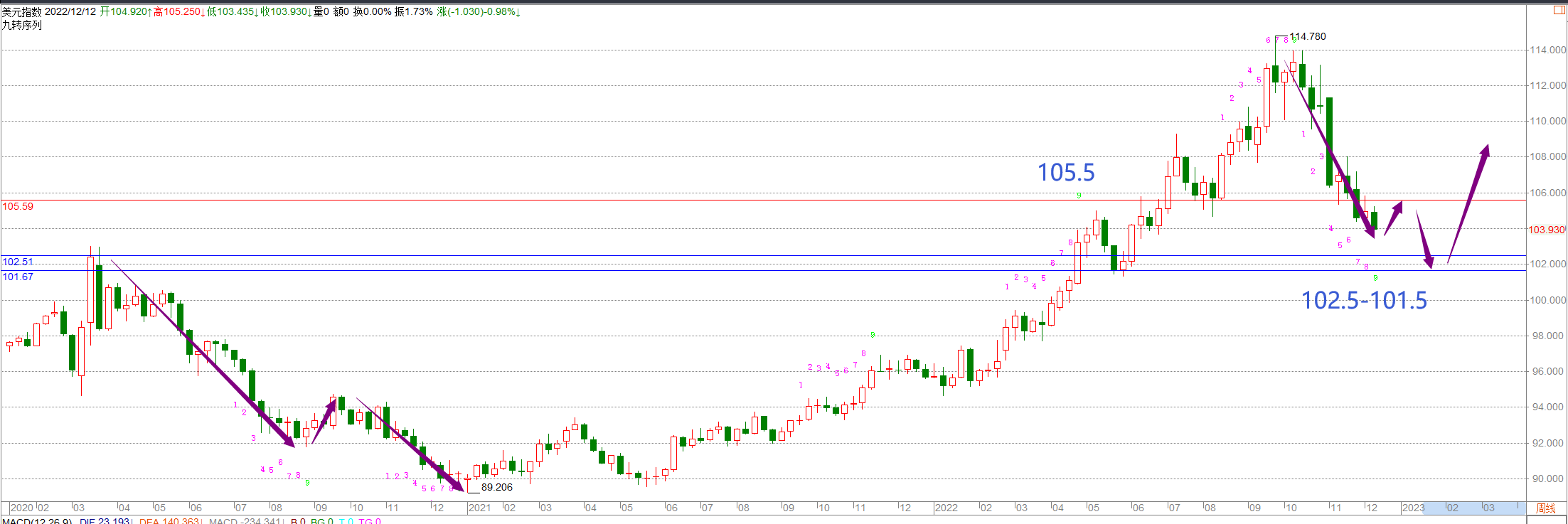Click the 涨(-1.030)-0.98% change value
Screen dimensions: 1568x524
(479, 11)
